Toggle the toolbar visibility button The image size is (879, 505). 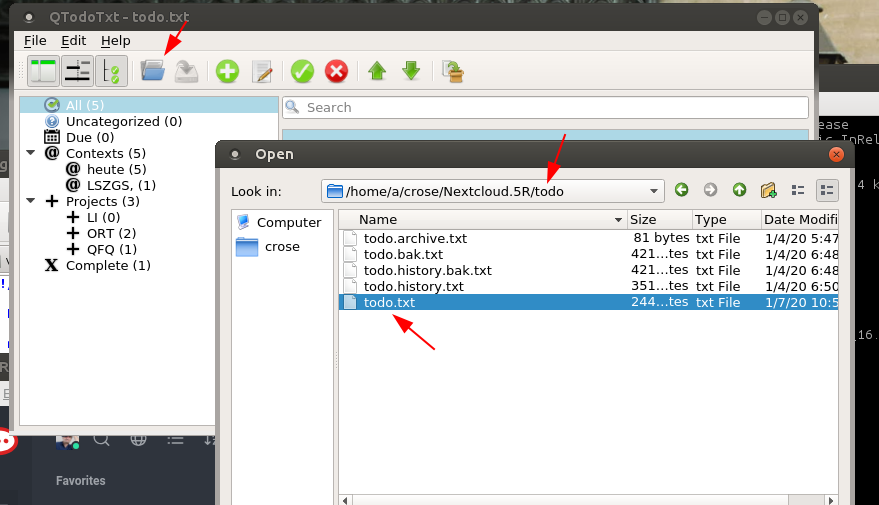[77, 71]
